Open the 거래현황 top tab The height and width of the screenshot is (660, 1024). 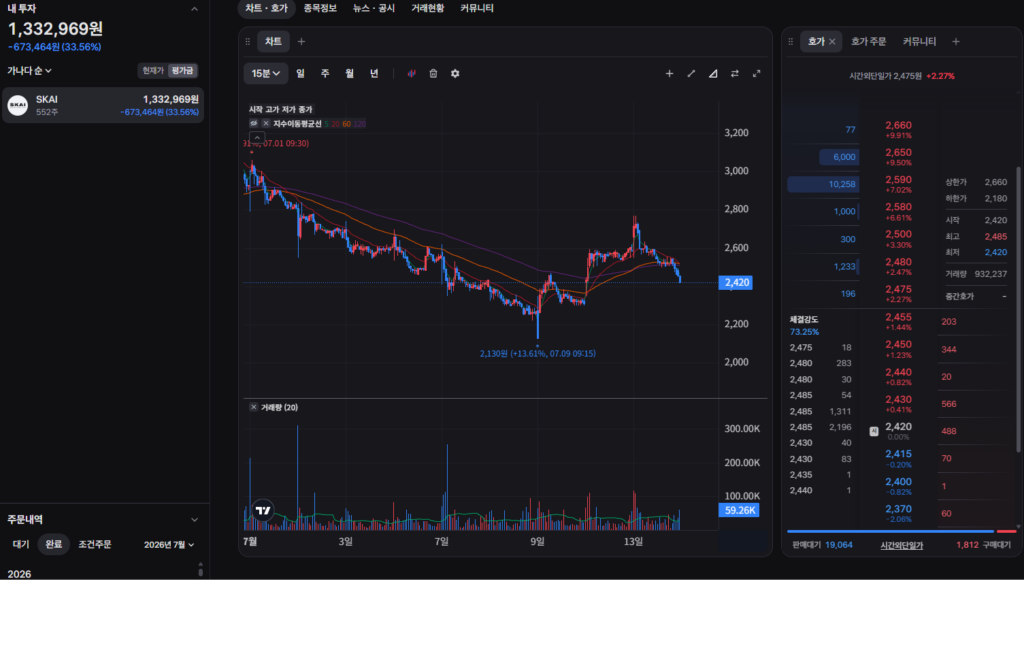coord(428,8)
